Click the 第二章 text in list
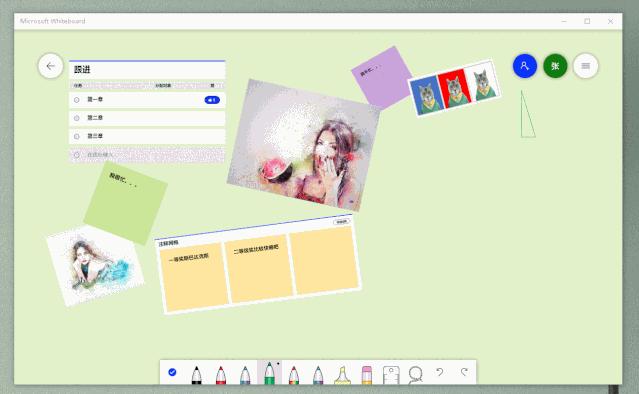 point(95,118)
